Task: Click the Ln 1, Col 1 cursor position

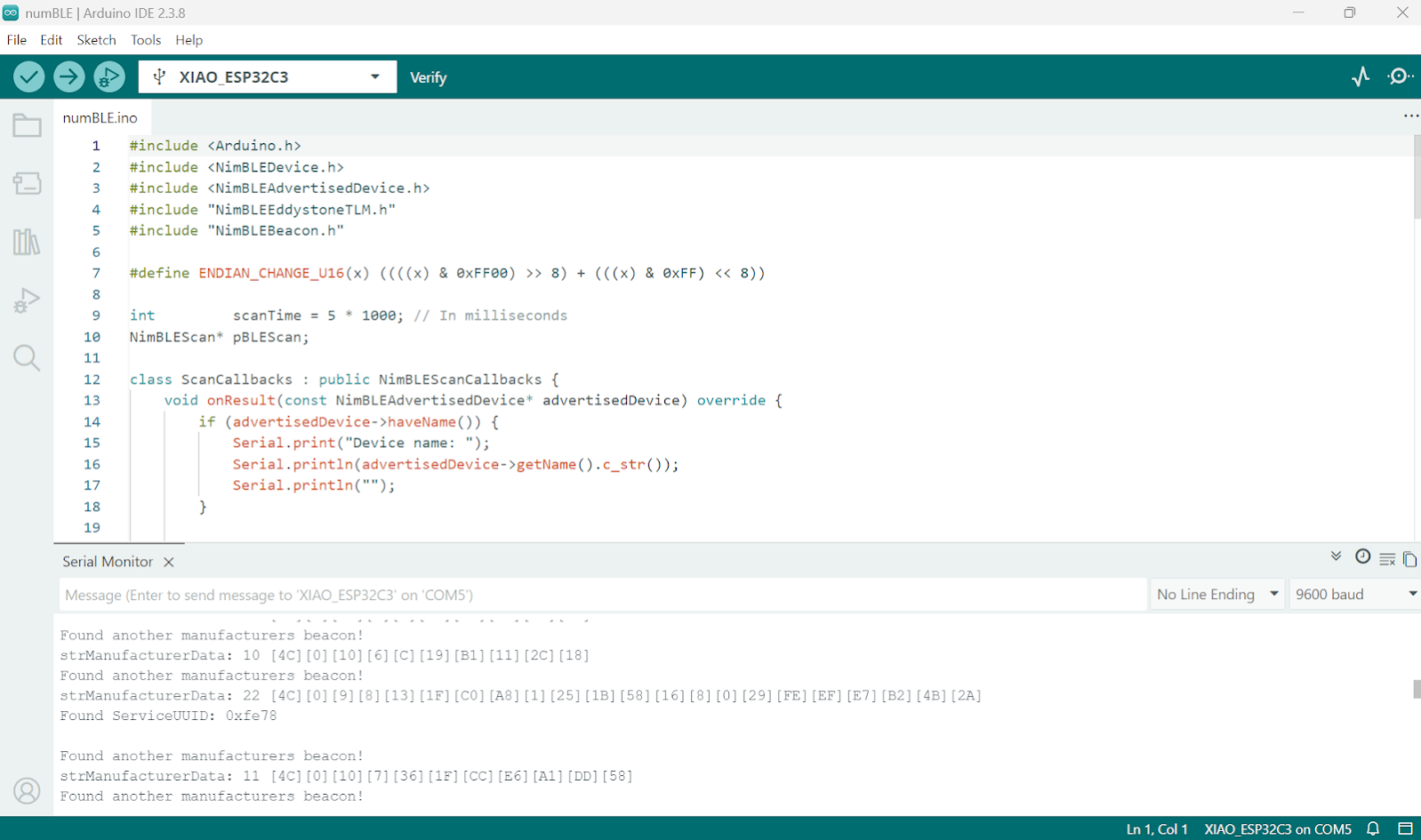Action: (1157, 829)
